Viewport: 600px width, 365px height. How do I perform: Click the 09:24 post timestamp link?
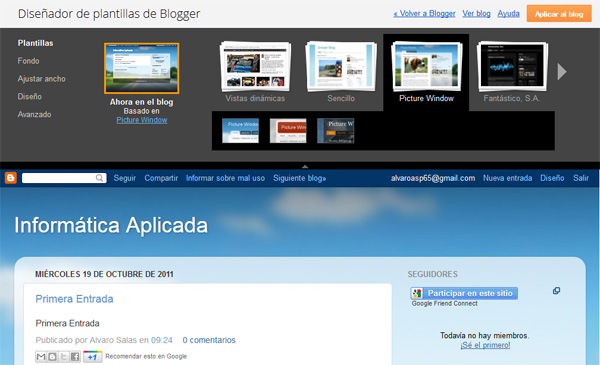pyautogui.click(x=162, y=340)
